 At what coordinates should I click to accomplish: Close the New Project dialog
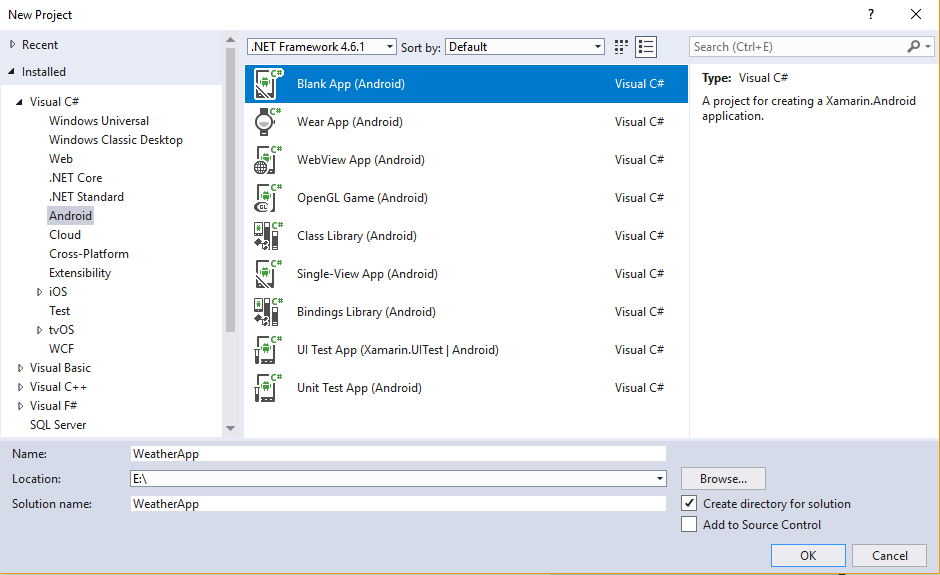coord(915,14)
